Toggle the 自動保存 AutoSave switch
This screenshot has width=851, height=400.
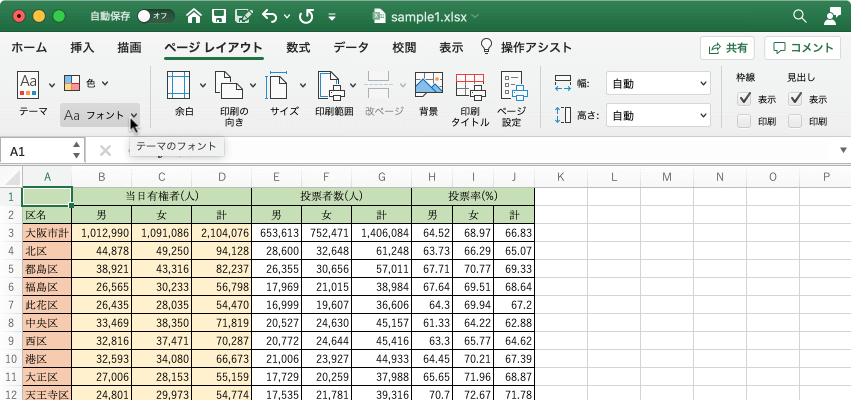[156, 16]
